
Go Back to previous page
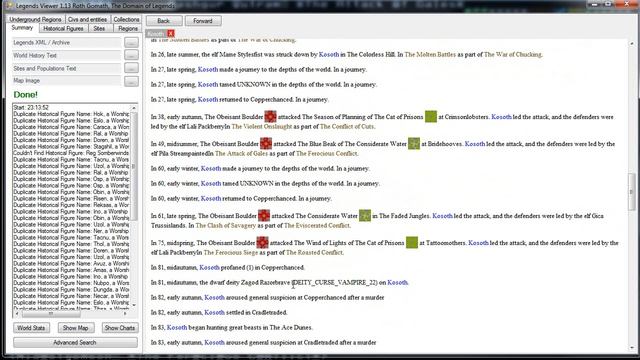click(164, 21)
